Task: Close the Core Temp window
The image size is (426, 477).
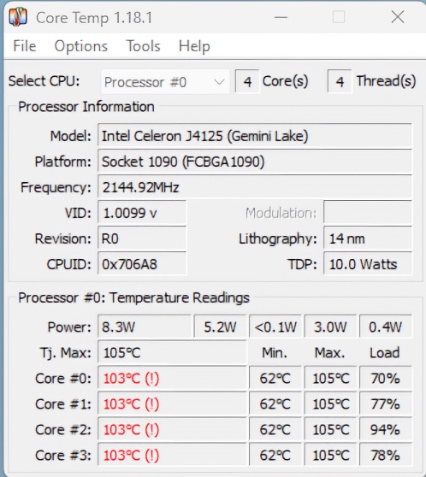Action: 397,17
